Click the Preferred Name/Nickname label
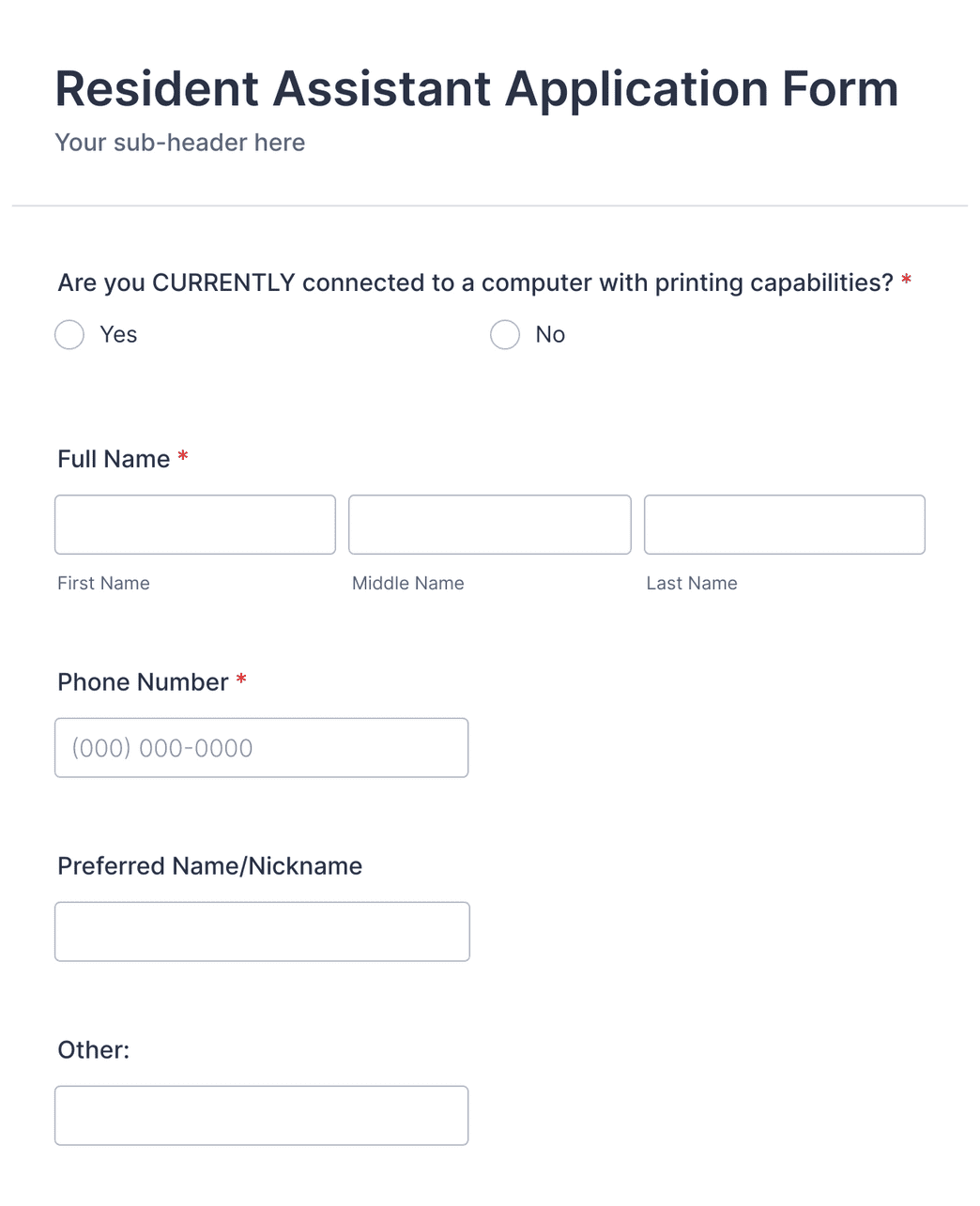Viewport: 980px width, 1206px height. tap(209, 865)
